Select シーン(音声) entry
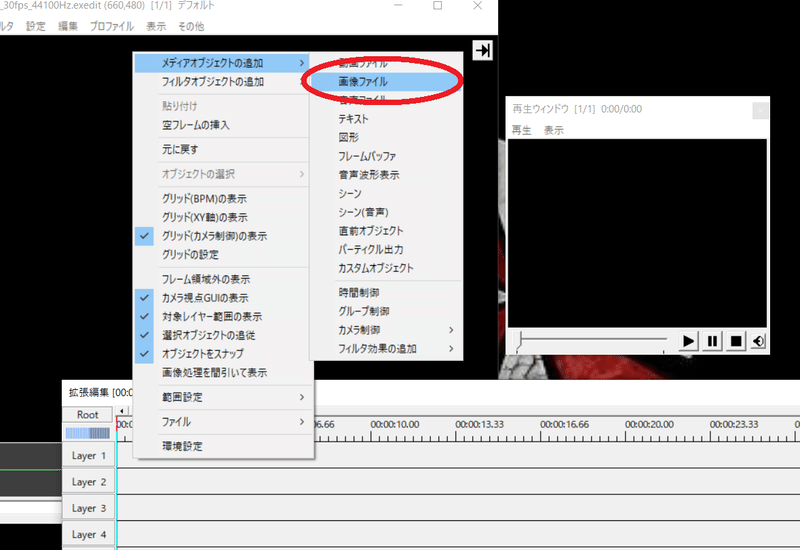The image size is (800, 550). (x=386, y=212)
